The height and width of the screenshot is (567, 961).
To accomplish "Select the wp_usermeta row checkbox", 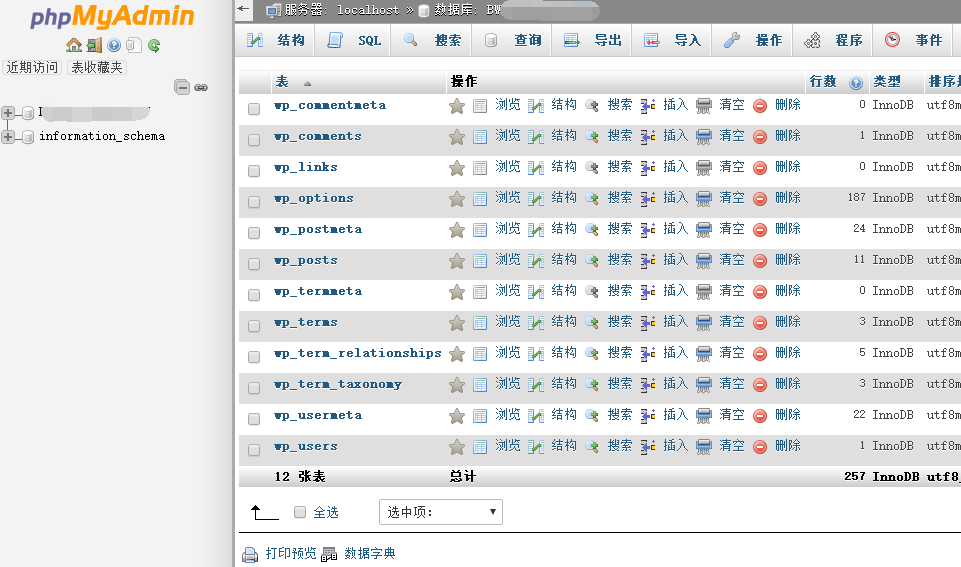I will click(254, 417).
